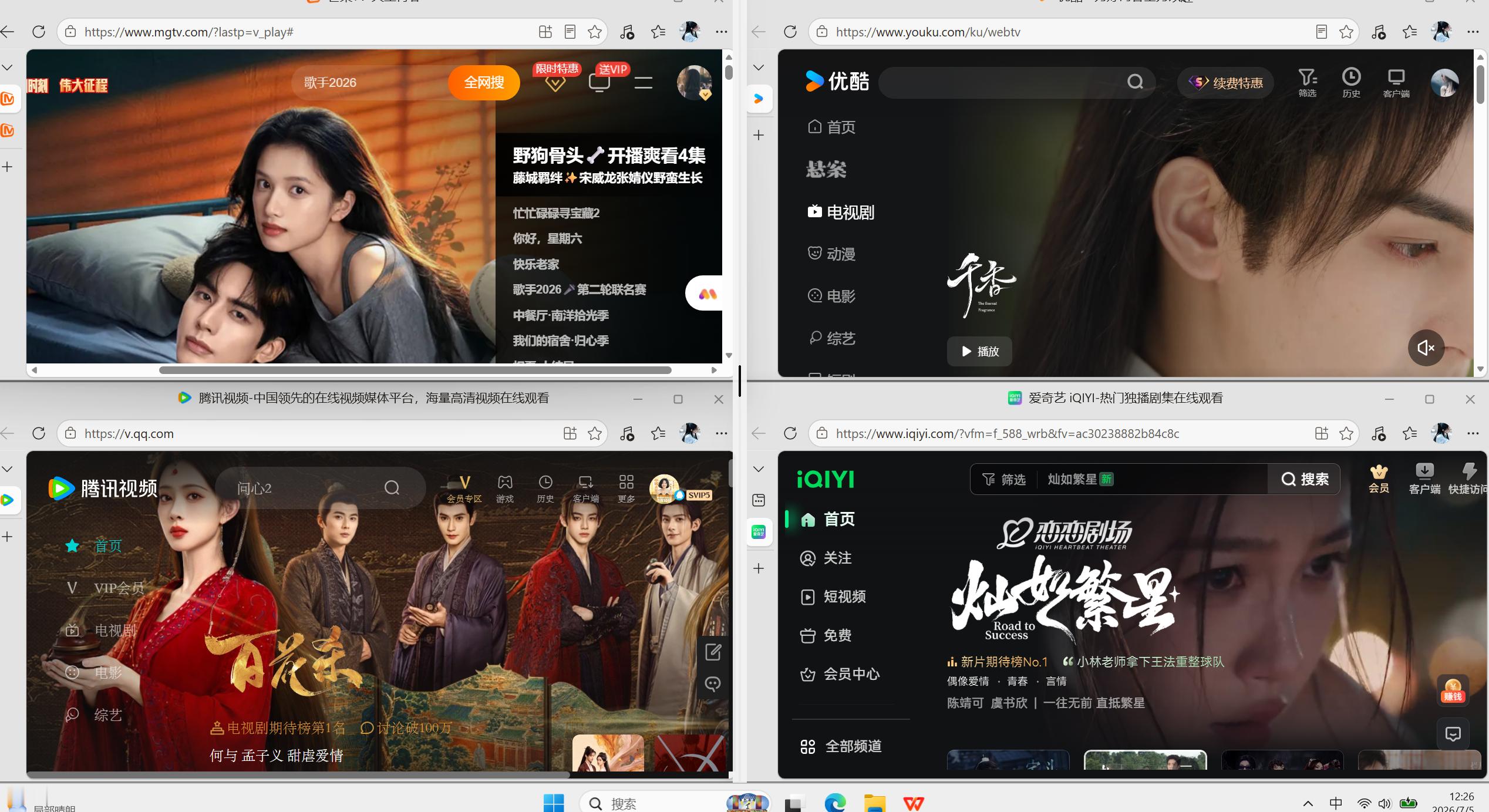
Task: Click the Tencent Video support chat face icon
Action: (713, 683)
